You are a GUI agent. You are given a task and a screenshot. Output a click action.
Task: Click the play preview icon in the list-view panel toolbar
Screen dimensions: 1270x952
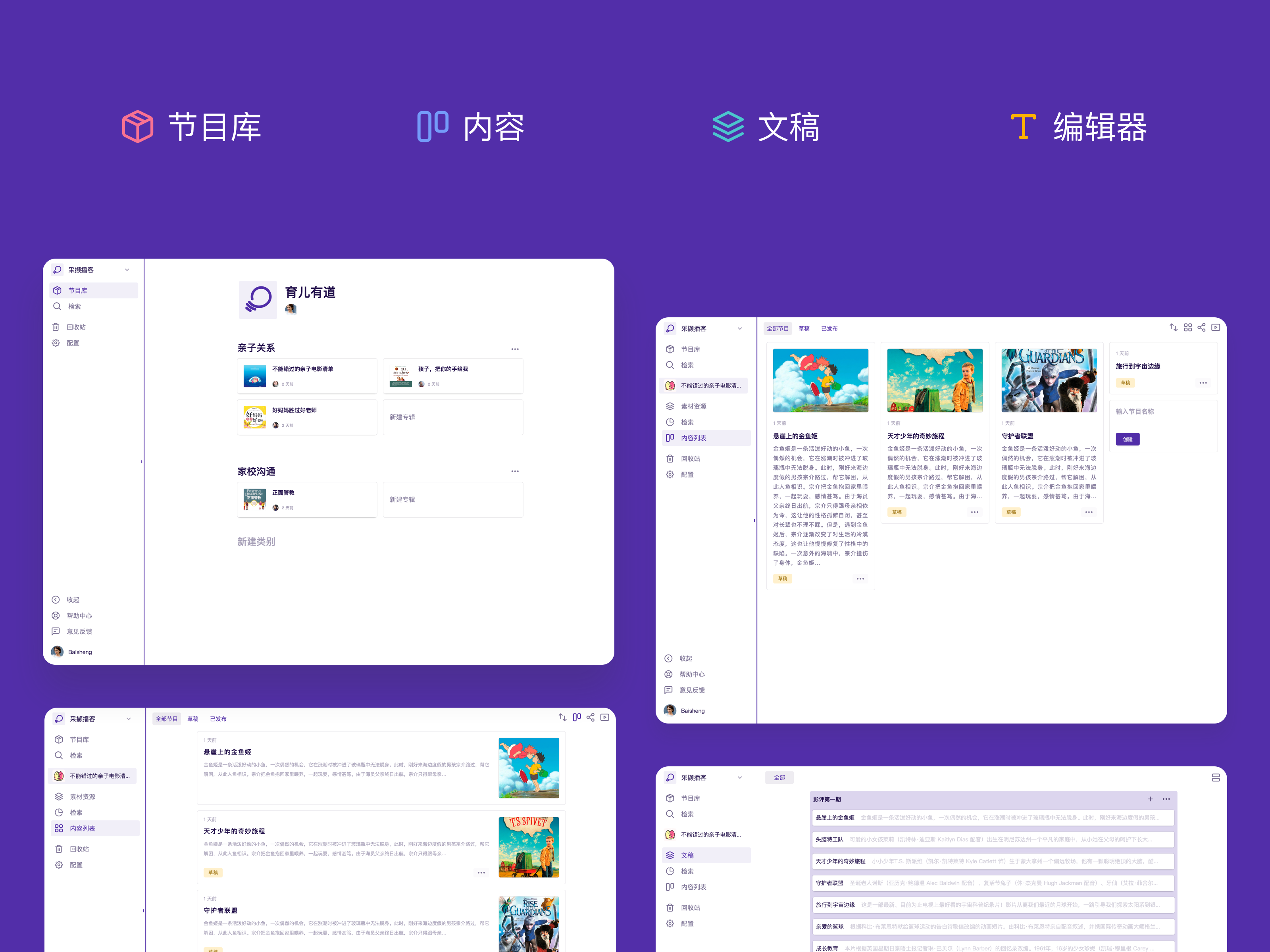point(604,717)
